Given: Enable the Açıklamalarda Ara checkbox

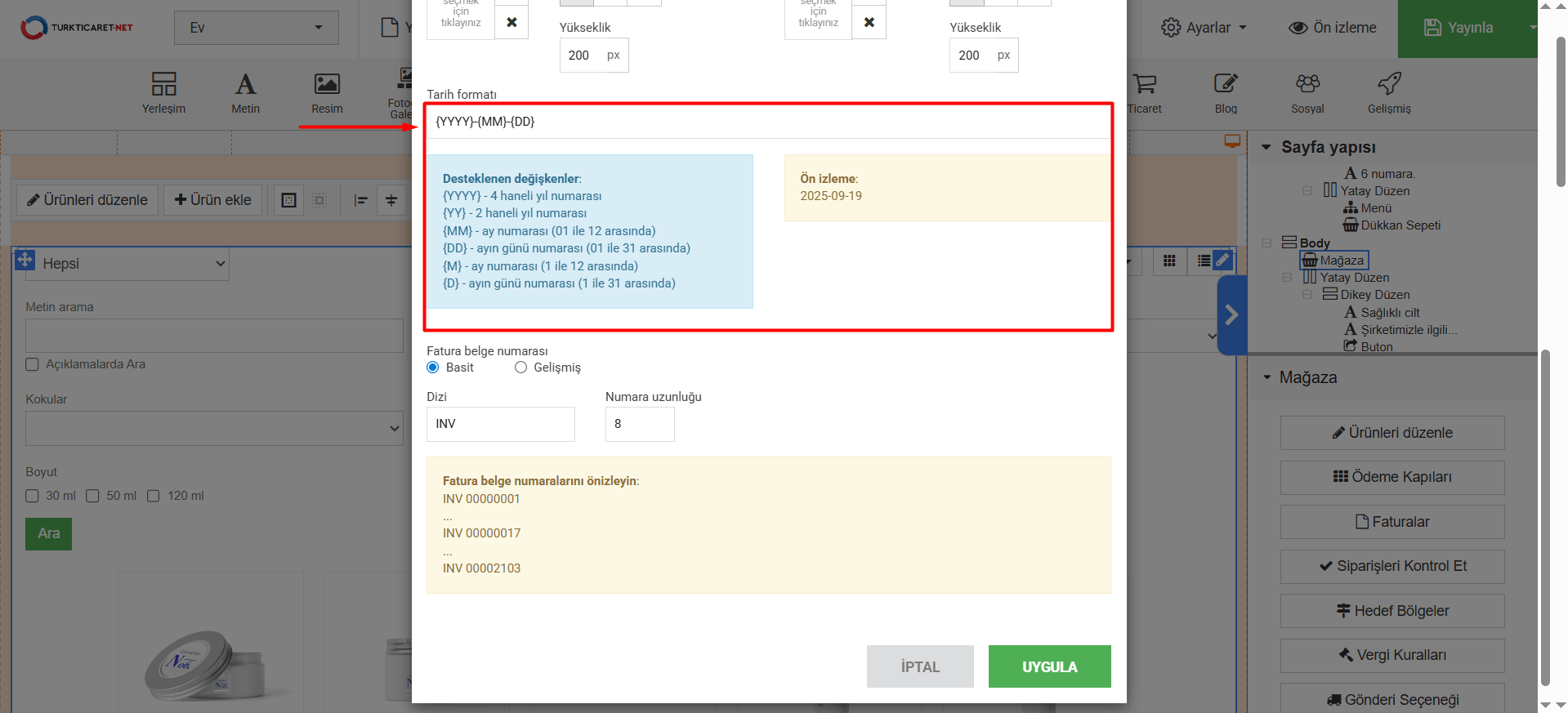Looking at the screenshot, I should click(33, 364).
